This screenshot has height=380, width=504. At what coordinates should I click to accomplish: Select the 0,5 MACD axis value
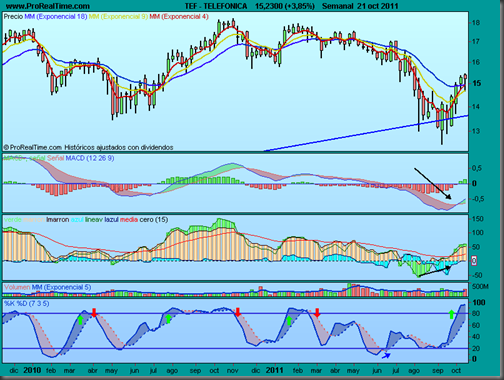tap(477, 168)
